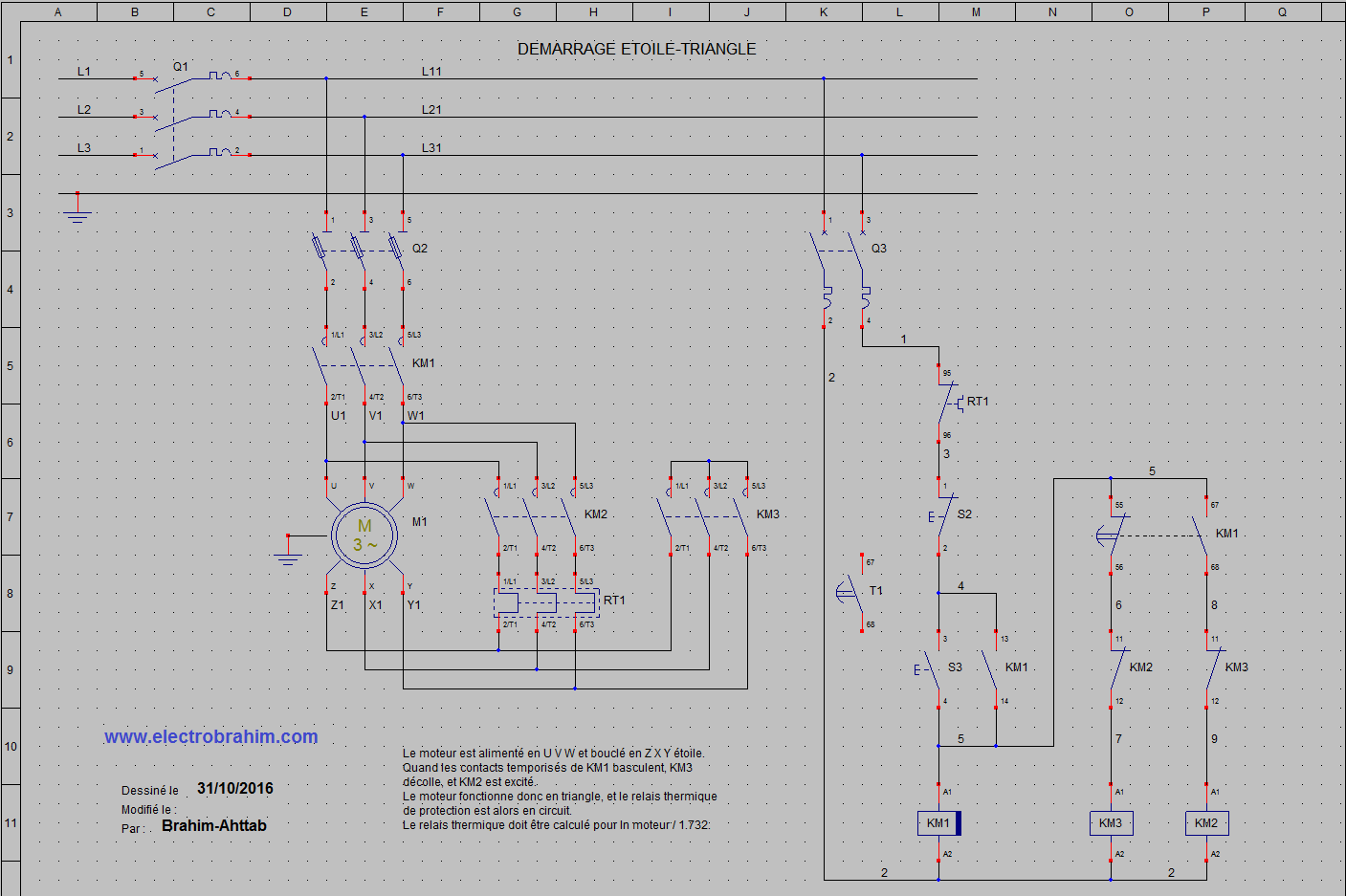1346x896 pixels.
Task: Click the DEMARRAGE ETOILE-TRIANGLE title
Action: click(637, 49)
